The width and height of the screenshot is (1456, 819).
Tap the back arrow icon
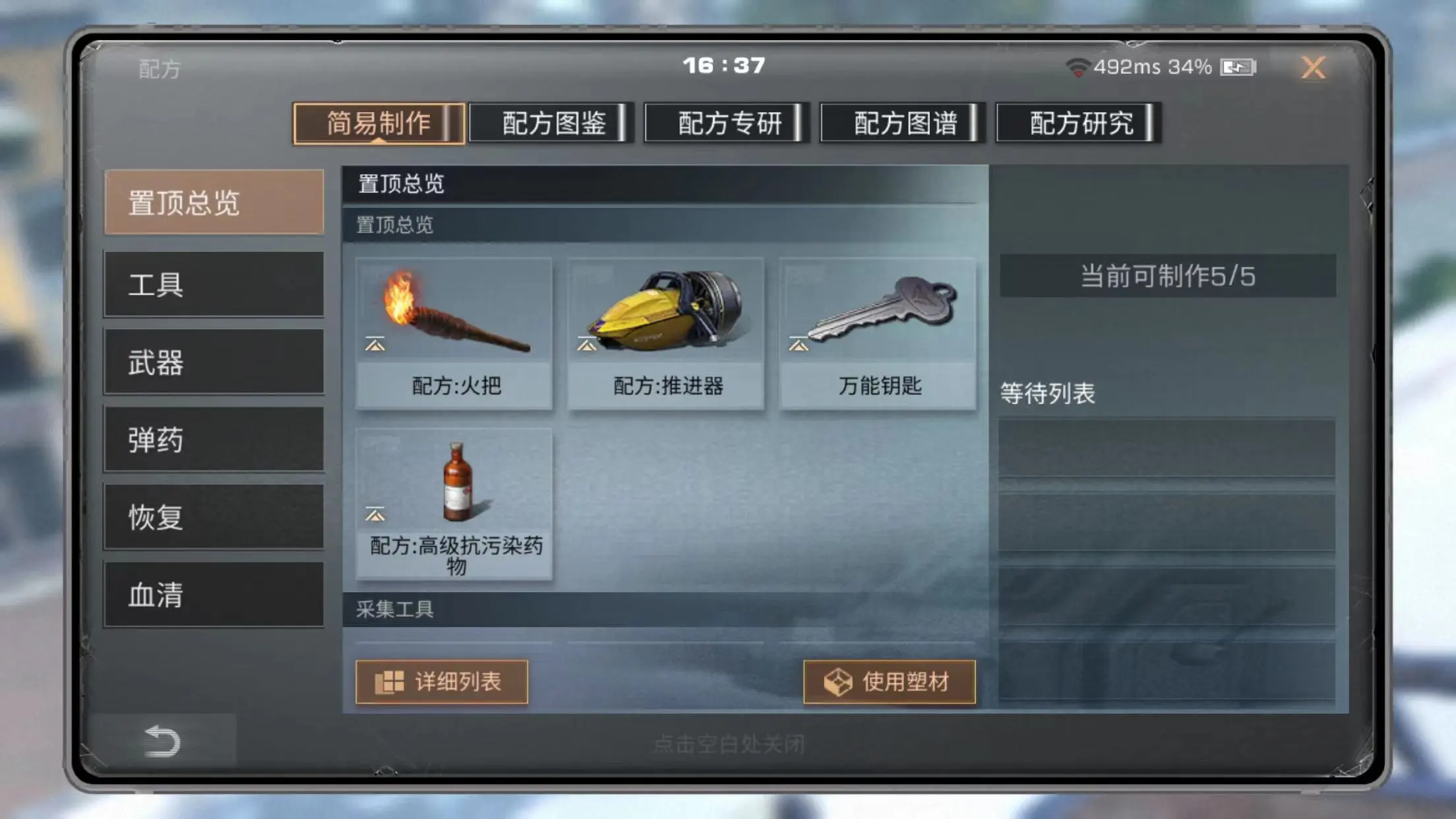pos(162,741)
